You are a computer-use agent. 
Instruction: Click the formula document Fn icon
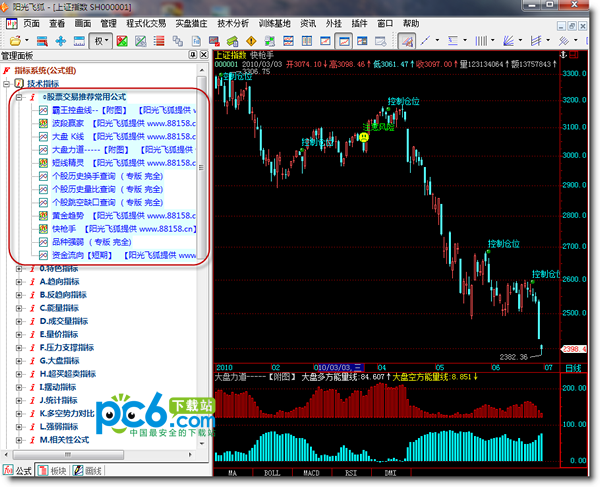[x=196, y=41]
